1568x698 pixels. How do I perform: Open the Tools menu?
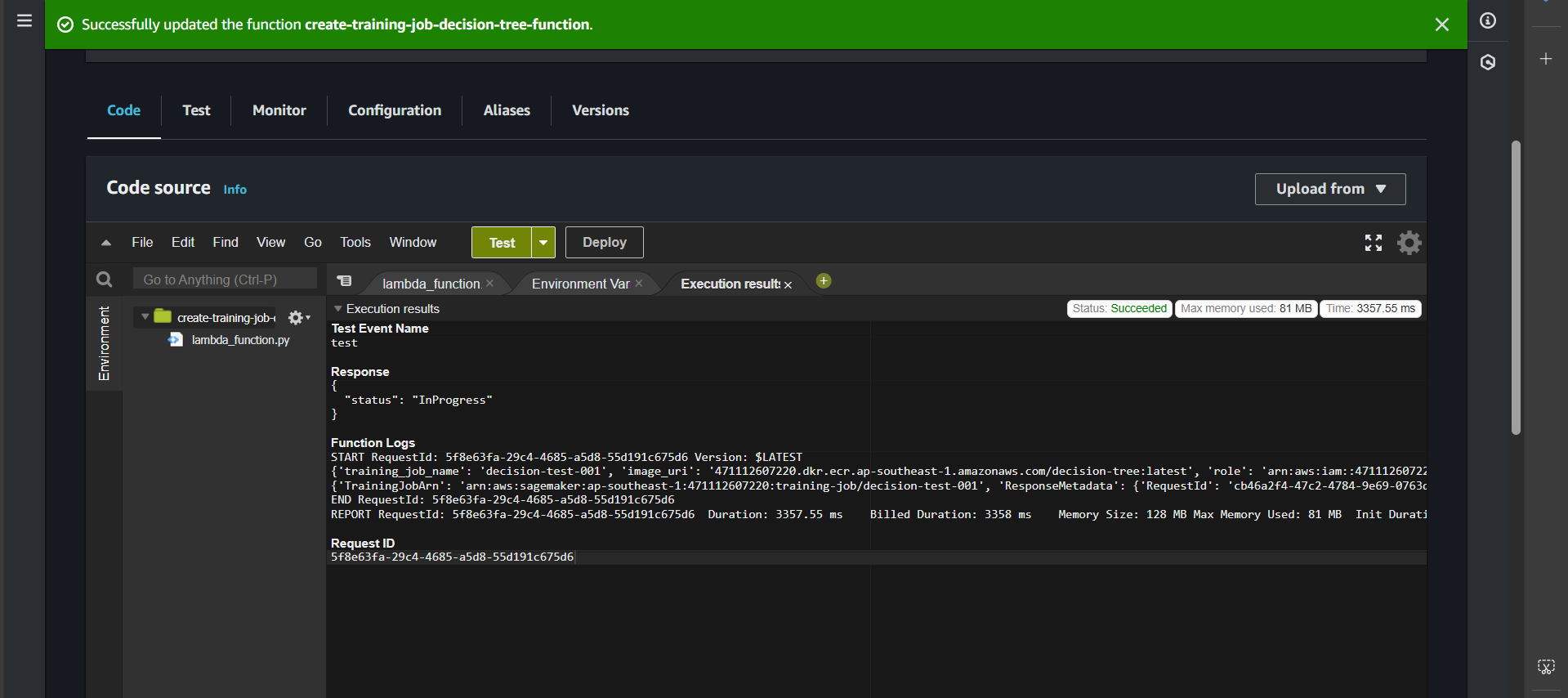pos(355,243)
